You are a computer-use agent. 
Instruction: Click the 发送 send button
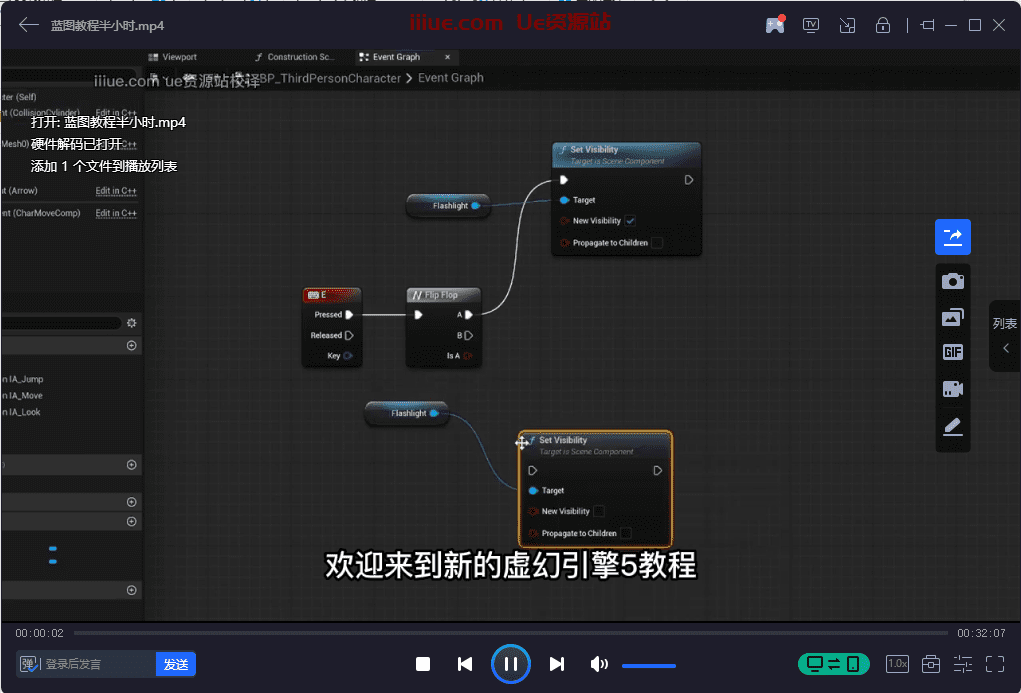(x=176, y=664)
